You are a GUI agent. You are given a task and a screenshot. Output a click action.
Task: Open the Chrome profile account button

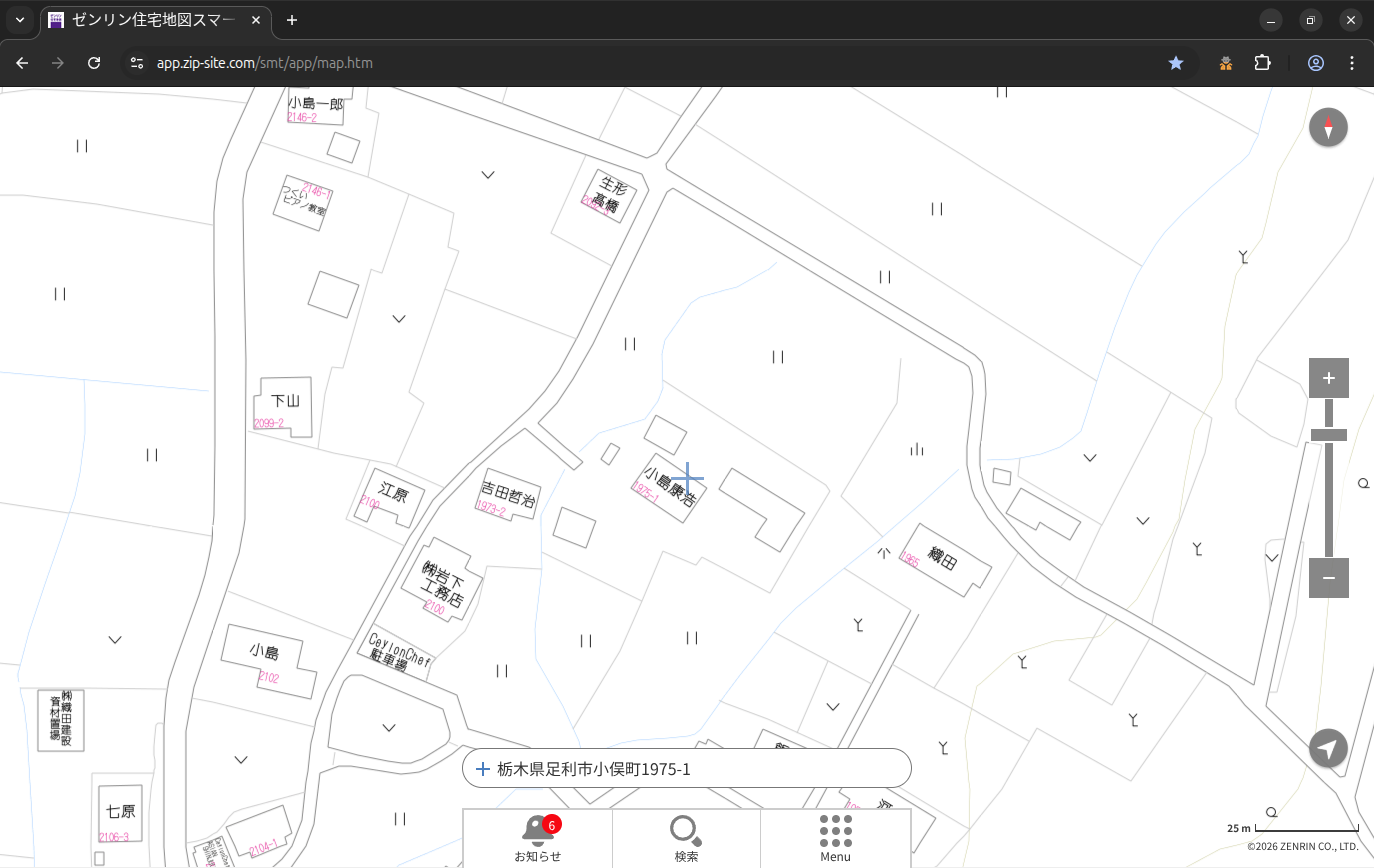(1315, 63)
